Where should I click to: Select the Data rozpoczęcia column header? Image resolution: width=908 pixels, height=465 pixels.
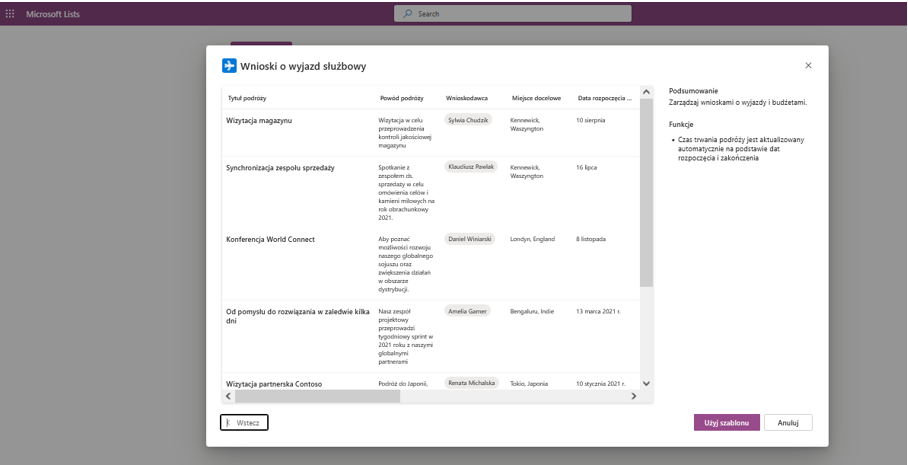602,98
